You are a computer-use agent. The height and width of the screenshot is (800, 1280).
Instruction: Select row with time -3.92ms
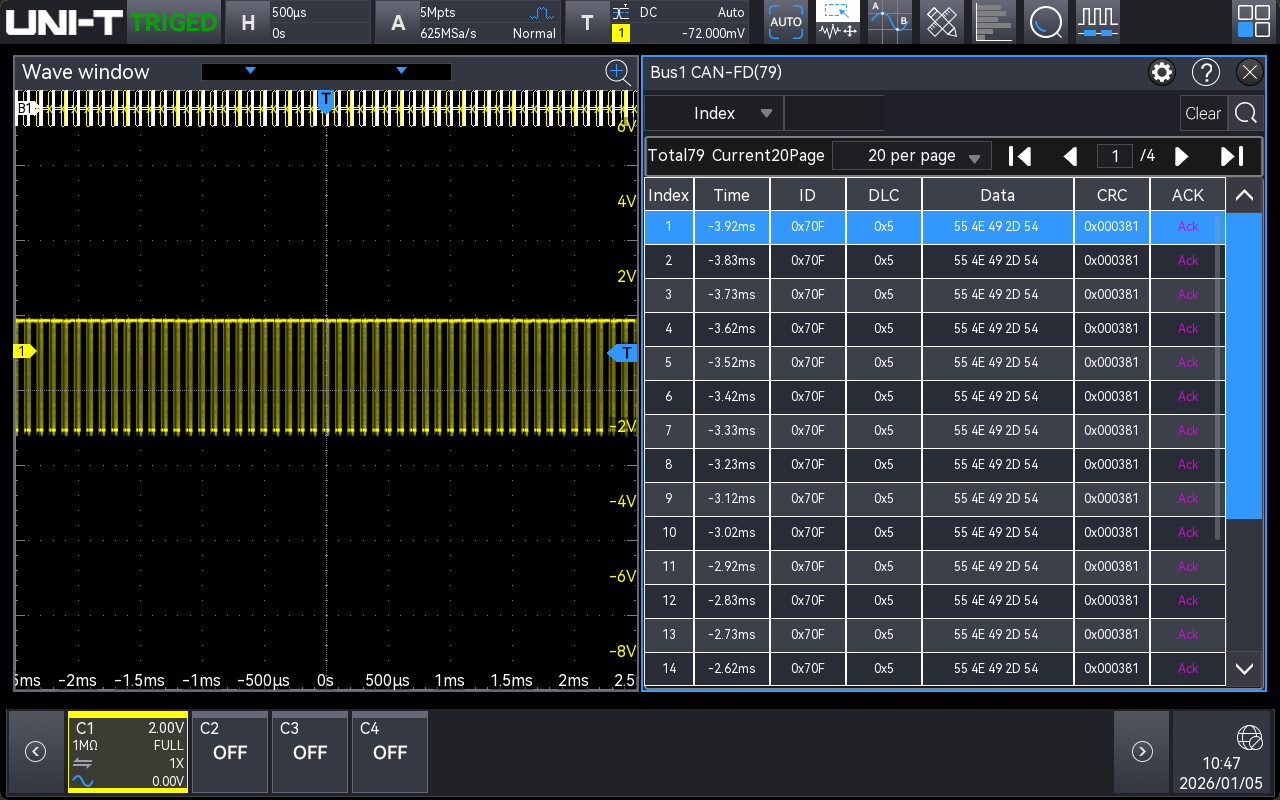934,227
